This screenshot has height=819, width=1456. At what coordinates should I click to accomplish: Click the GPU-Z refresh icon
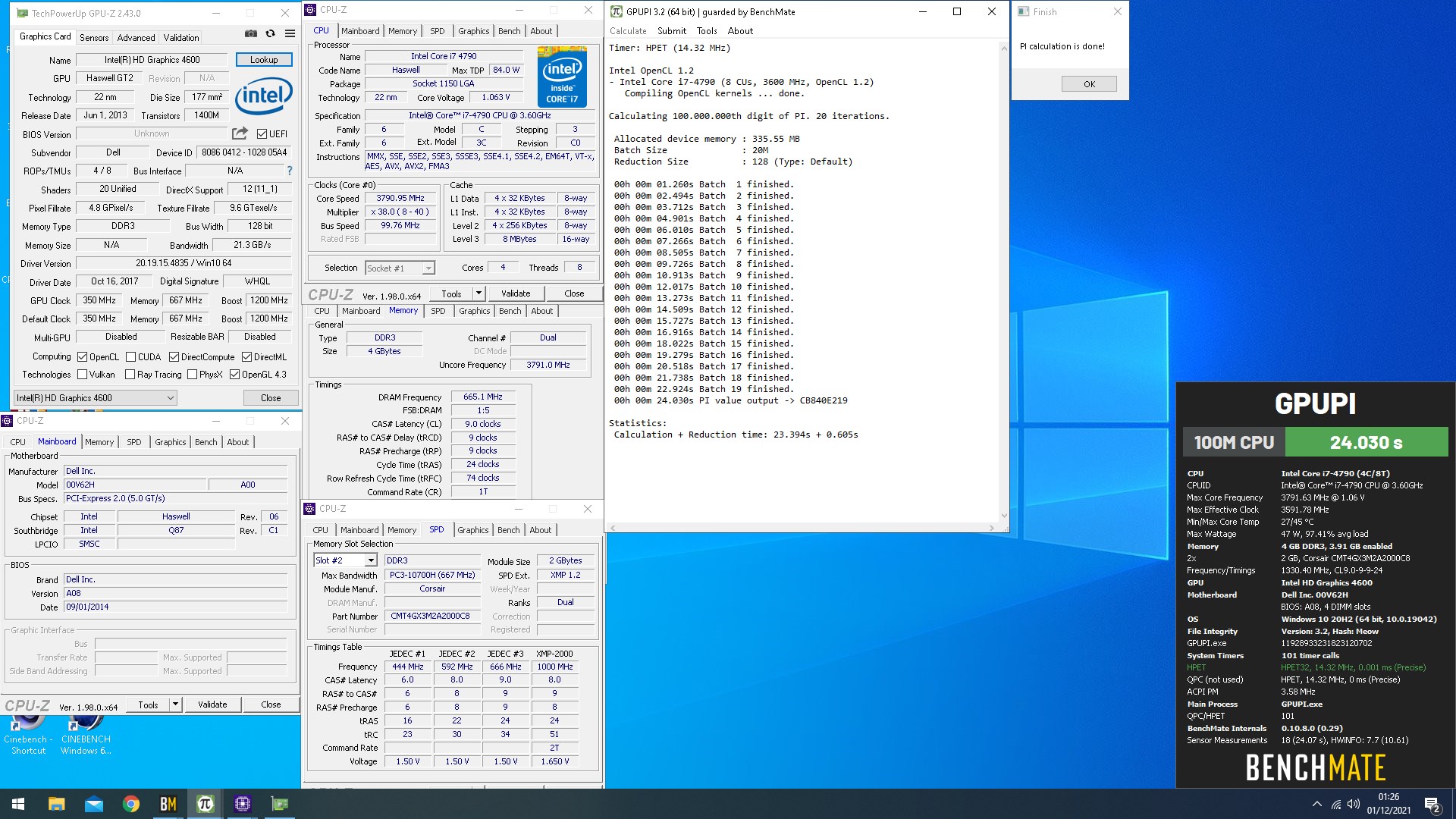(x=270, y=33)
